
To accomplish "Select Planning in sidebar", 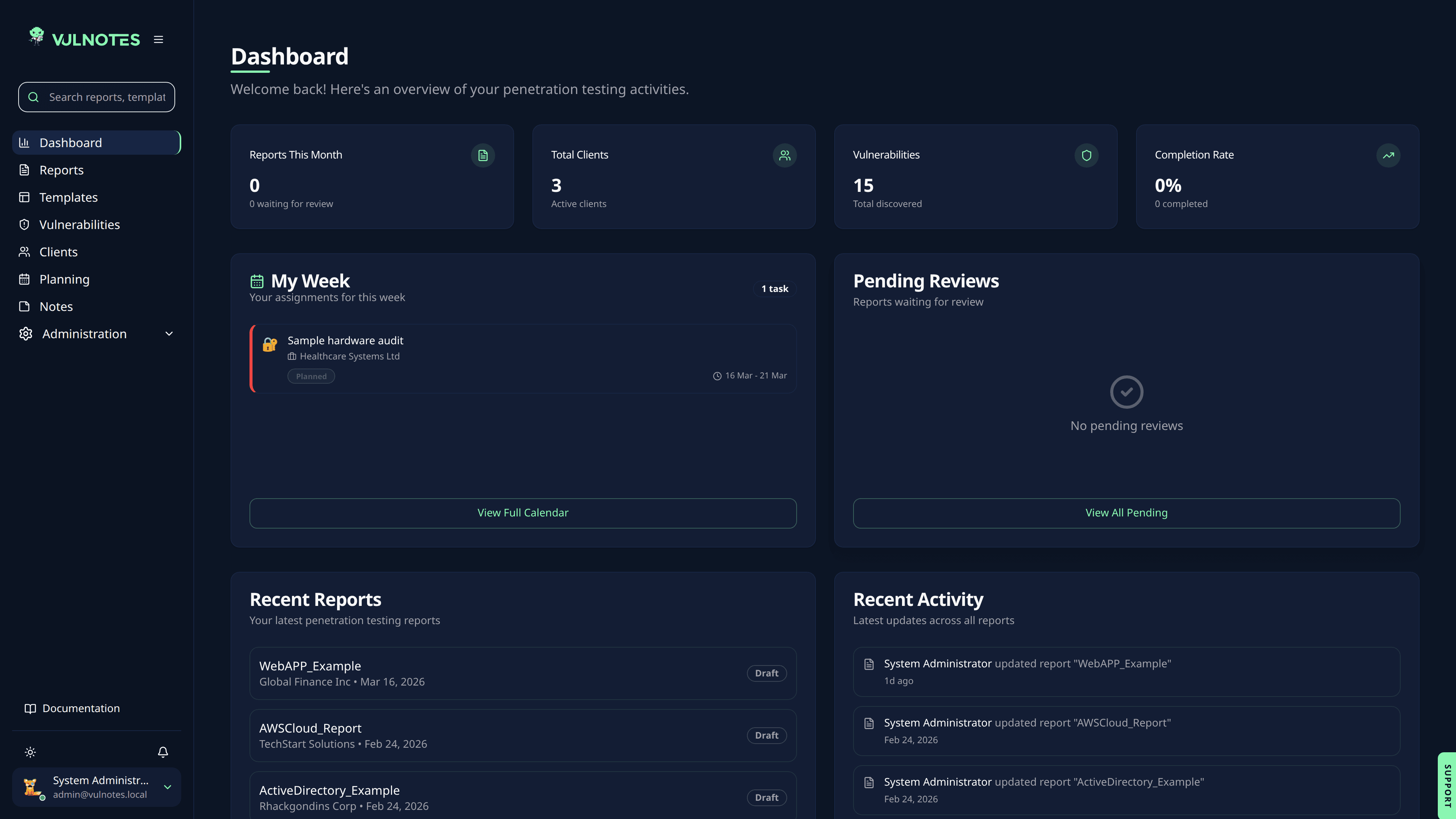I will pyautogui.click(x=97, y=279).
